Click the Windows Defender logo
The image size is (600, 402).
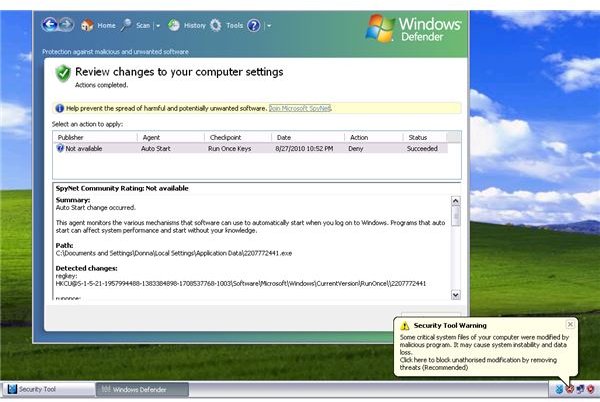(413, 28)
